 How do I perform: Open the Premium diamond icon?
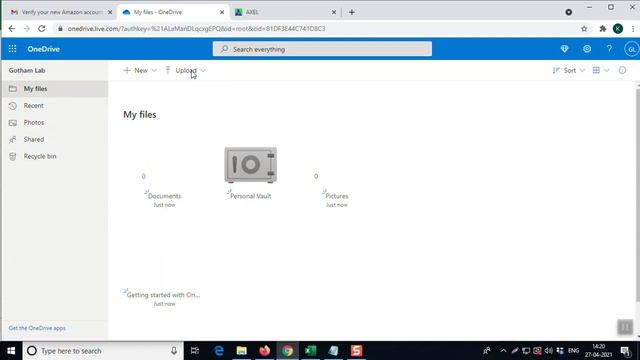coord(564,49)
